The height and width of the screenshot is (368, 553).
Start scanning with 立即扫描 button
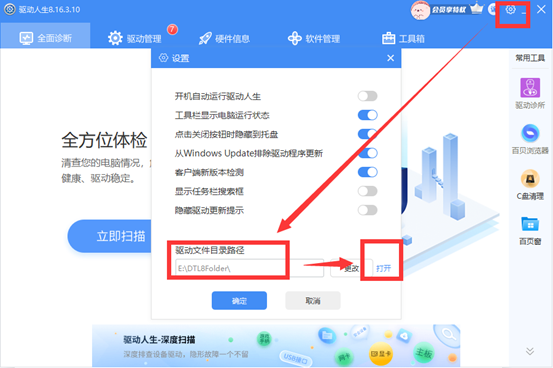(x=110, y=236)
